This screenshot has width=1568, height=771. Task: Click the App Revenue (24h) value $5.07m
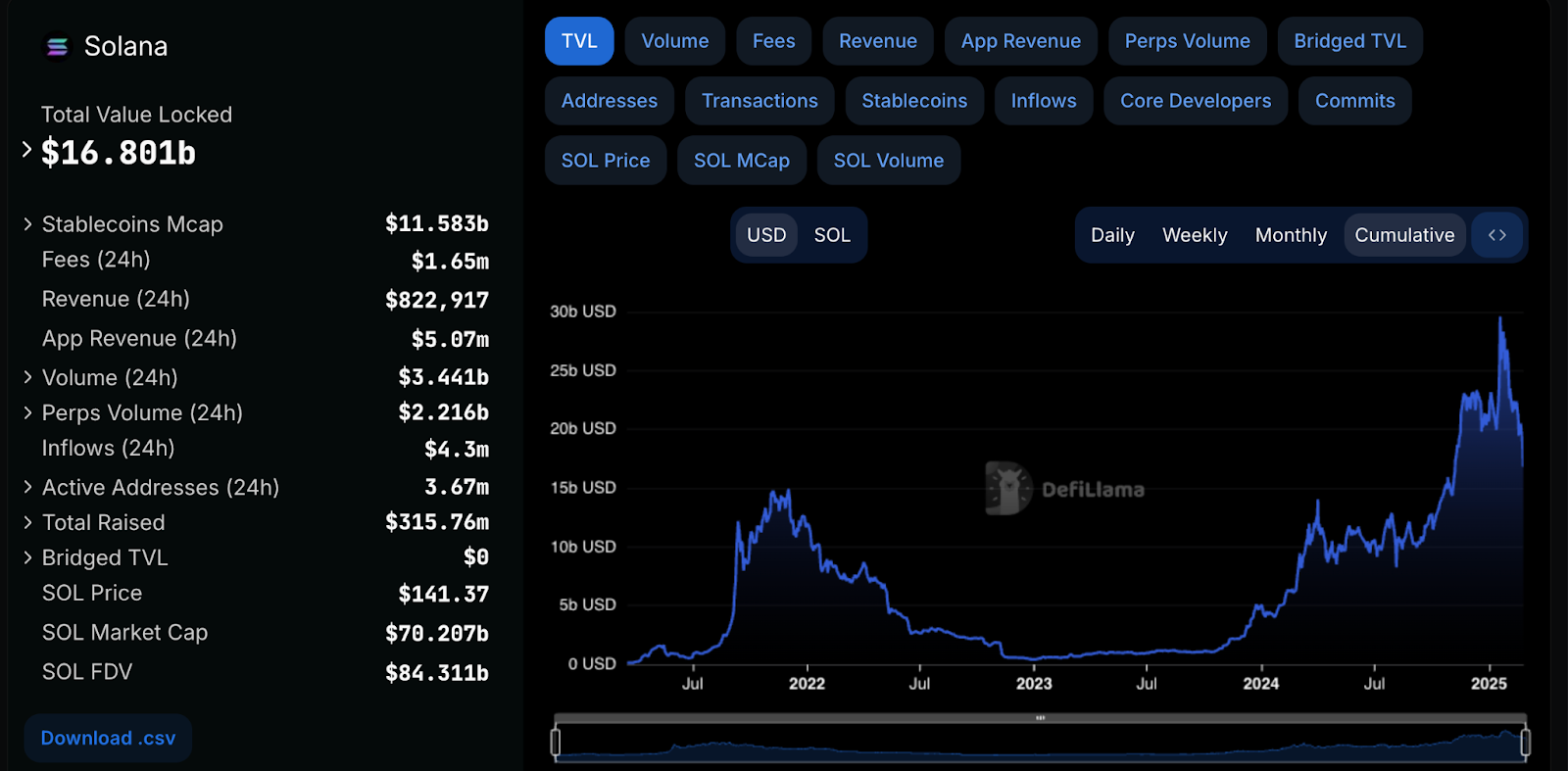(450, 339)
